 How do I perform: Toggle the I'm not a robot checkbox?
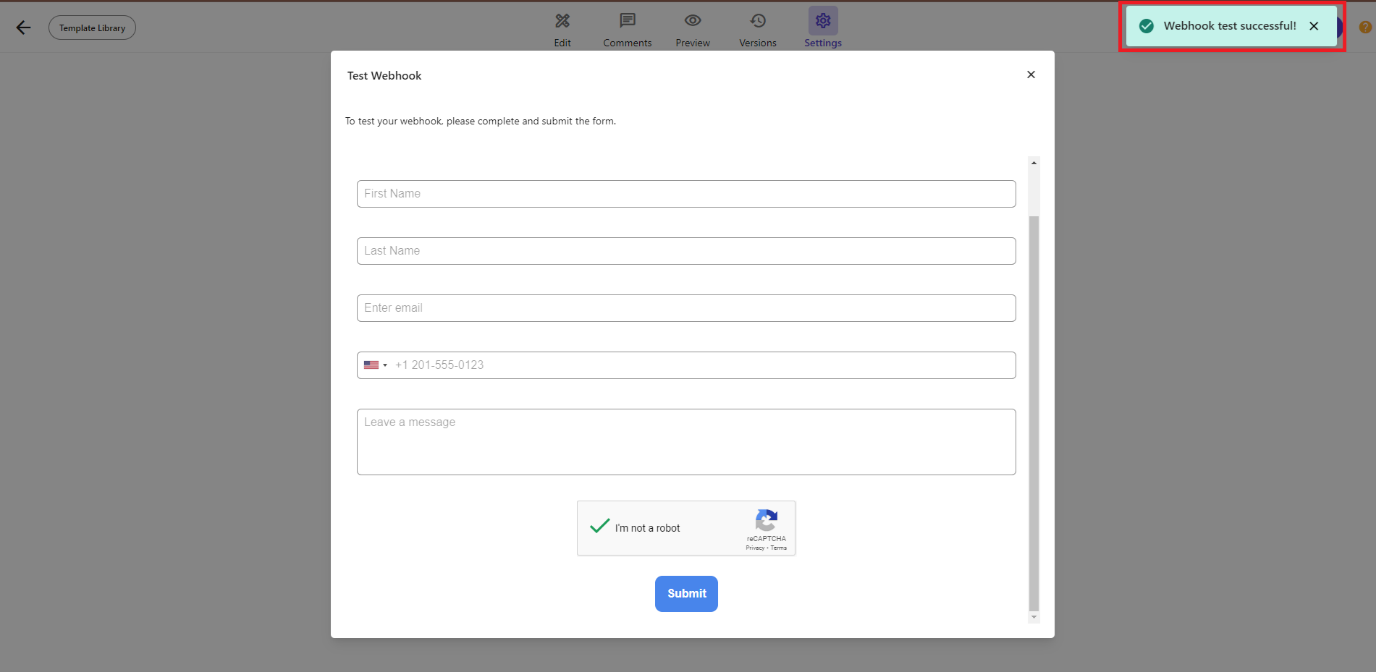click(x=600, y=527)
